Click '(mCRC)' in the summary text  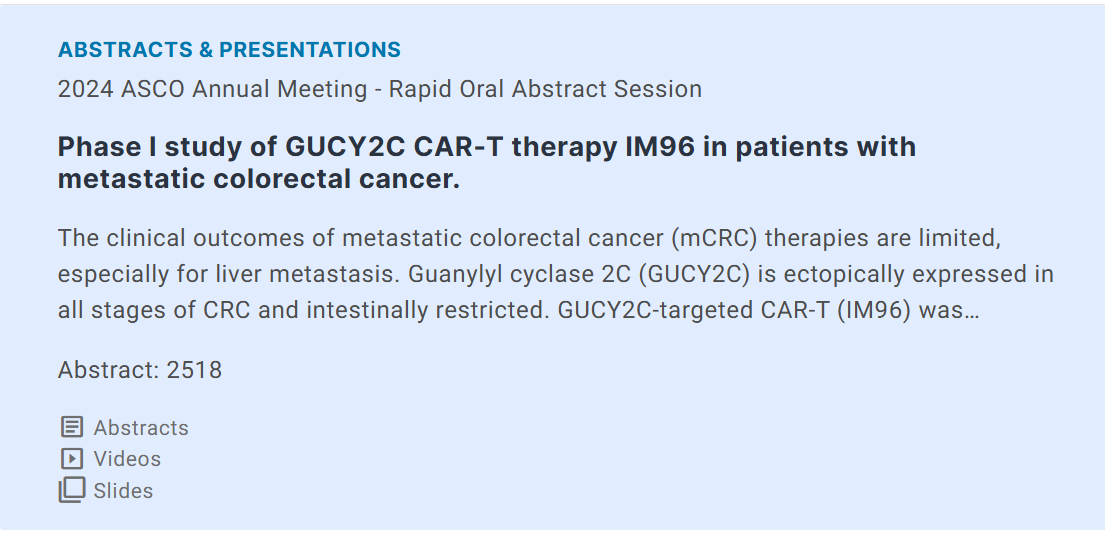click(714, 238)
